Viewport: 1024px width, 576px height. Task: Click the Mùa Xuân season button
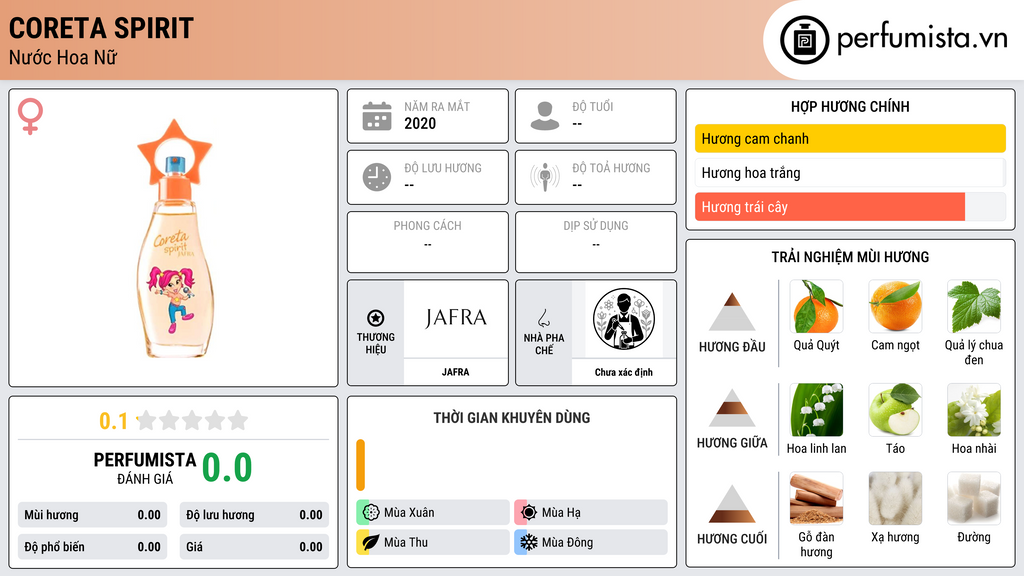[x=432, y=513]
